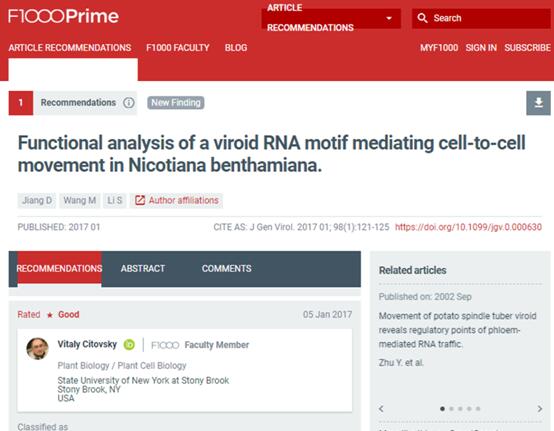Click the Subscribe link

tap(527, 48)
